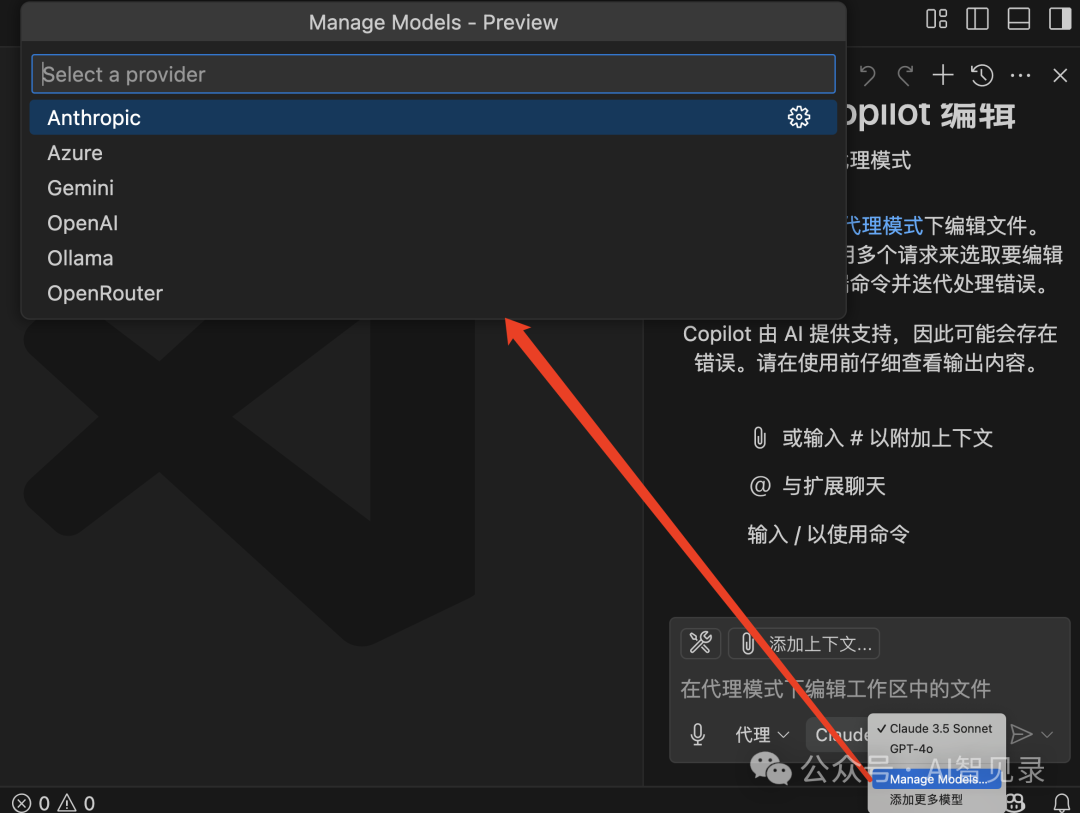Expand the 代理 mode dropdown
1080x813 pixels.
click(x=762, y=734)
